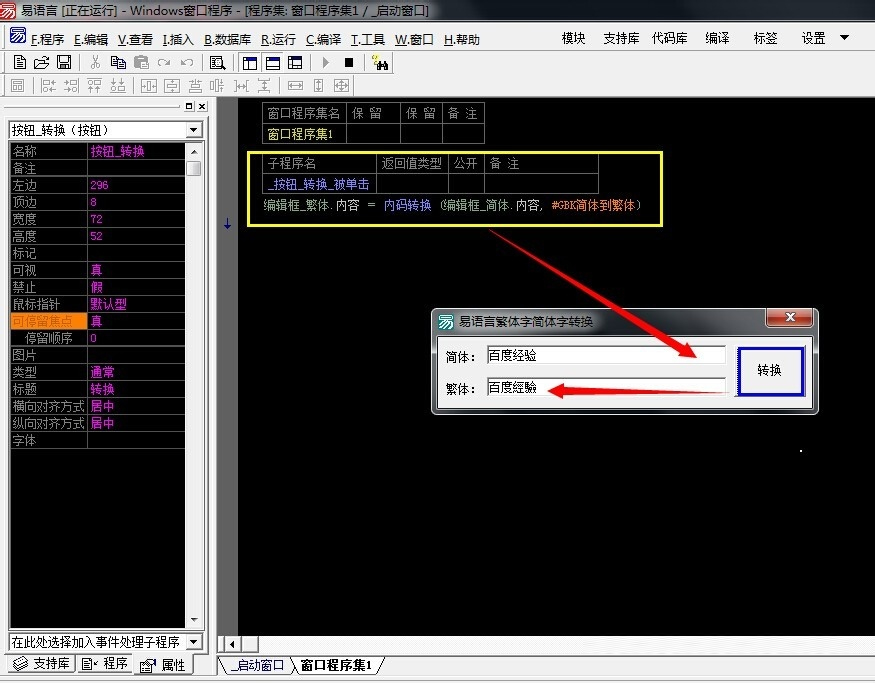
Task: Close the property panel with its X
Action: click(x=202, y=106)
